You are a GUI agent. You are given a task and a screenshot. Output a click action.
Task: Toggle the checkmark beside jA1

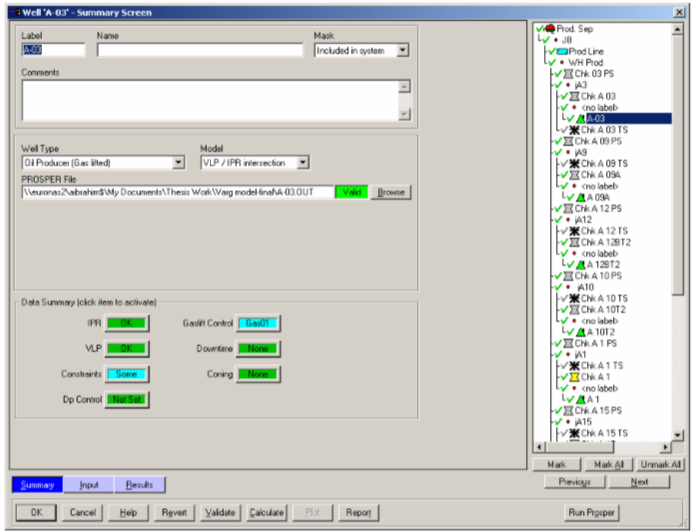click(x=558, y=355)
